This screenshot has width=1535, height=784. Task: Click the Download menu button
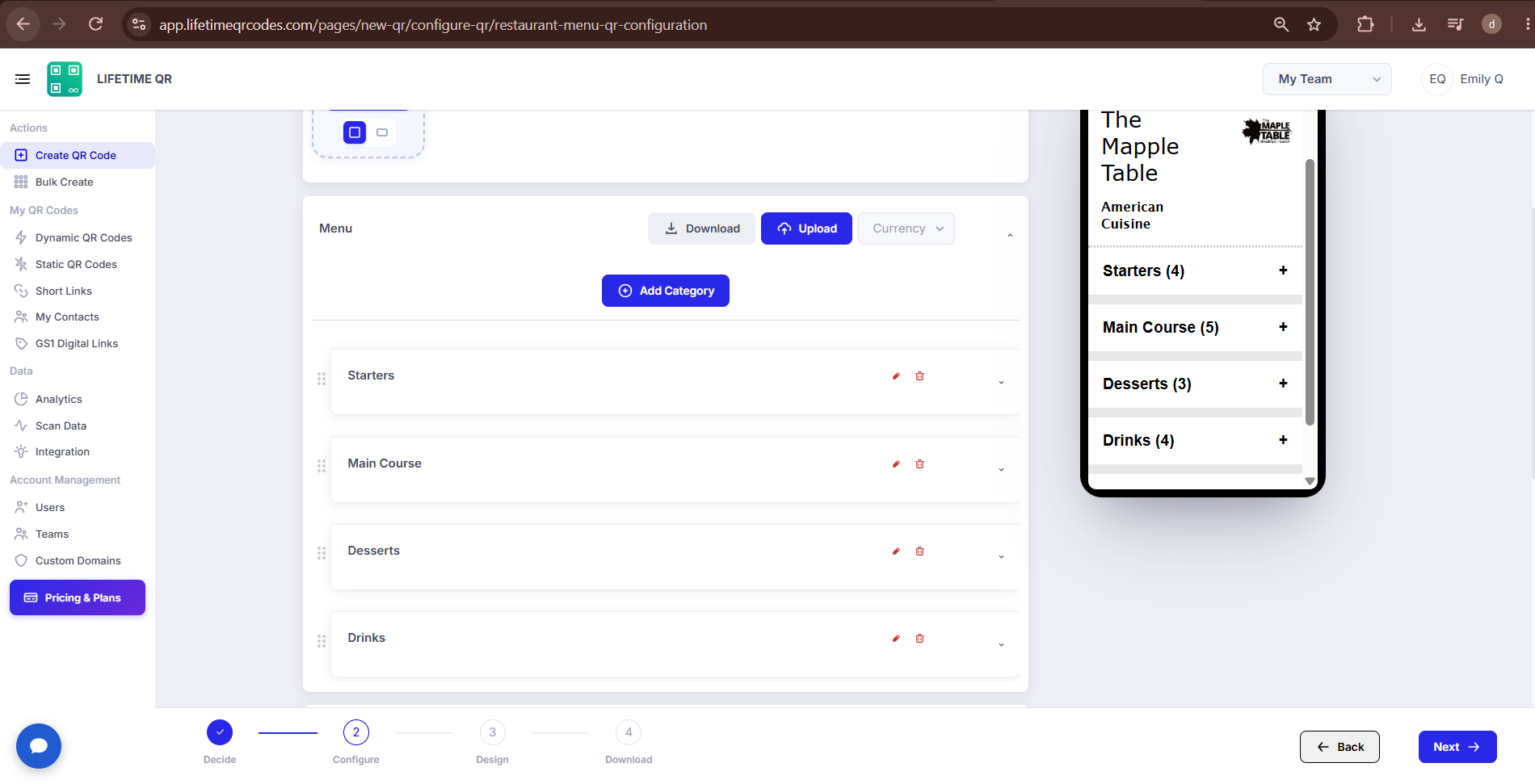pos(701,228)
